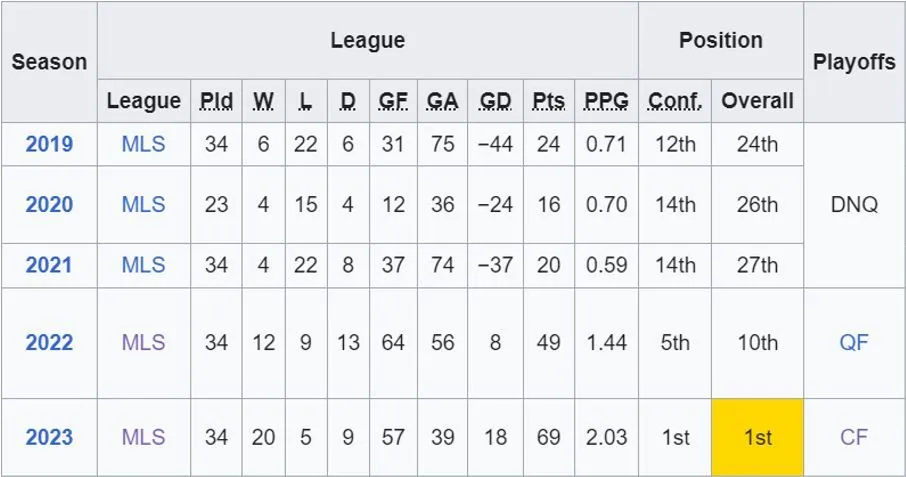Click the DNQ playoffs cell
Image resolution: width=906 pixels, height=477 pixels.
[x=854, y=205]
